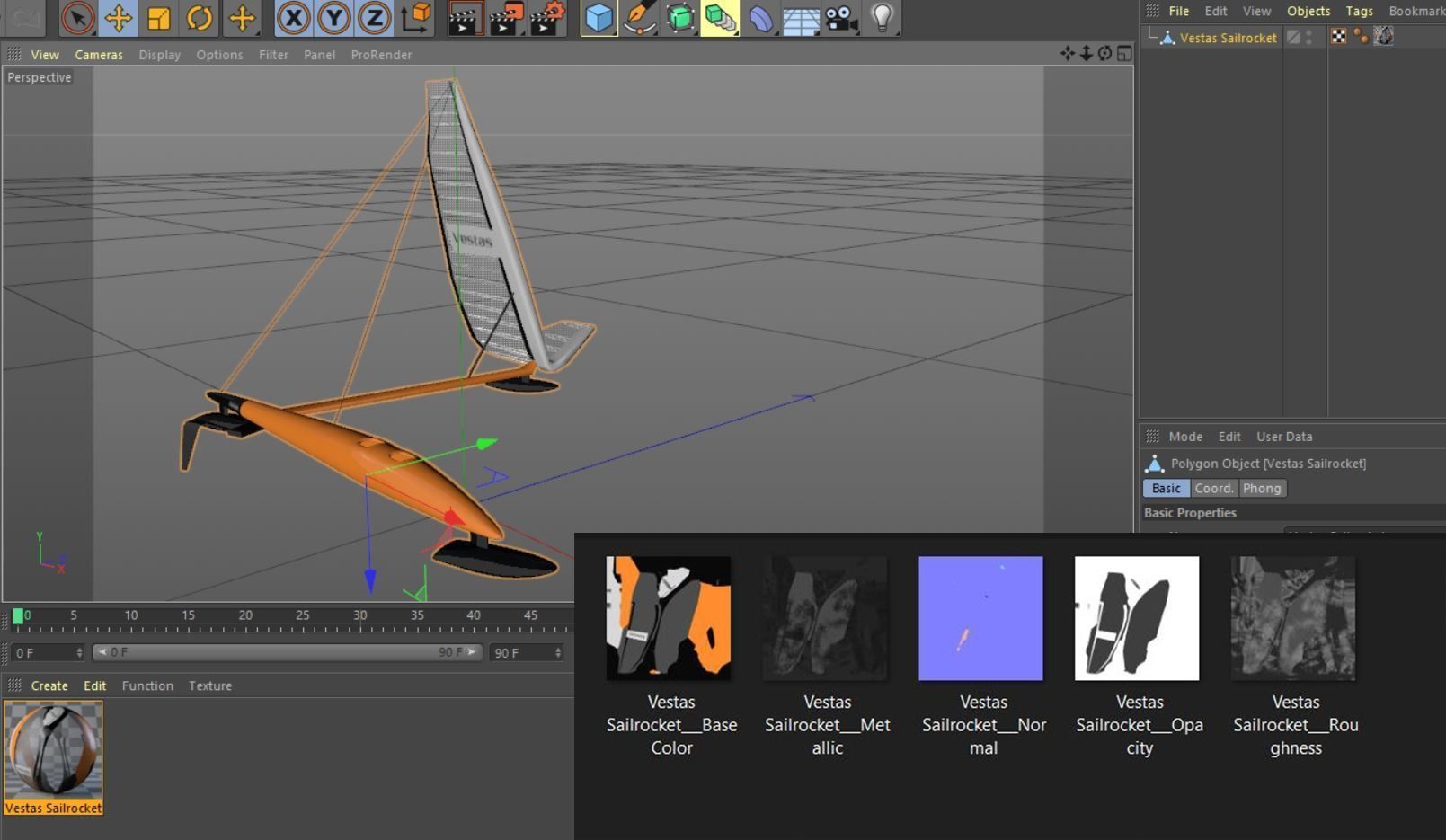Render the active view
Screen dimensions: 1446x840
point(464,17)
